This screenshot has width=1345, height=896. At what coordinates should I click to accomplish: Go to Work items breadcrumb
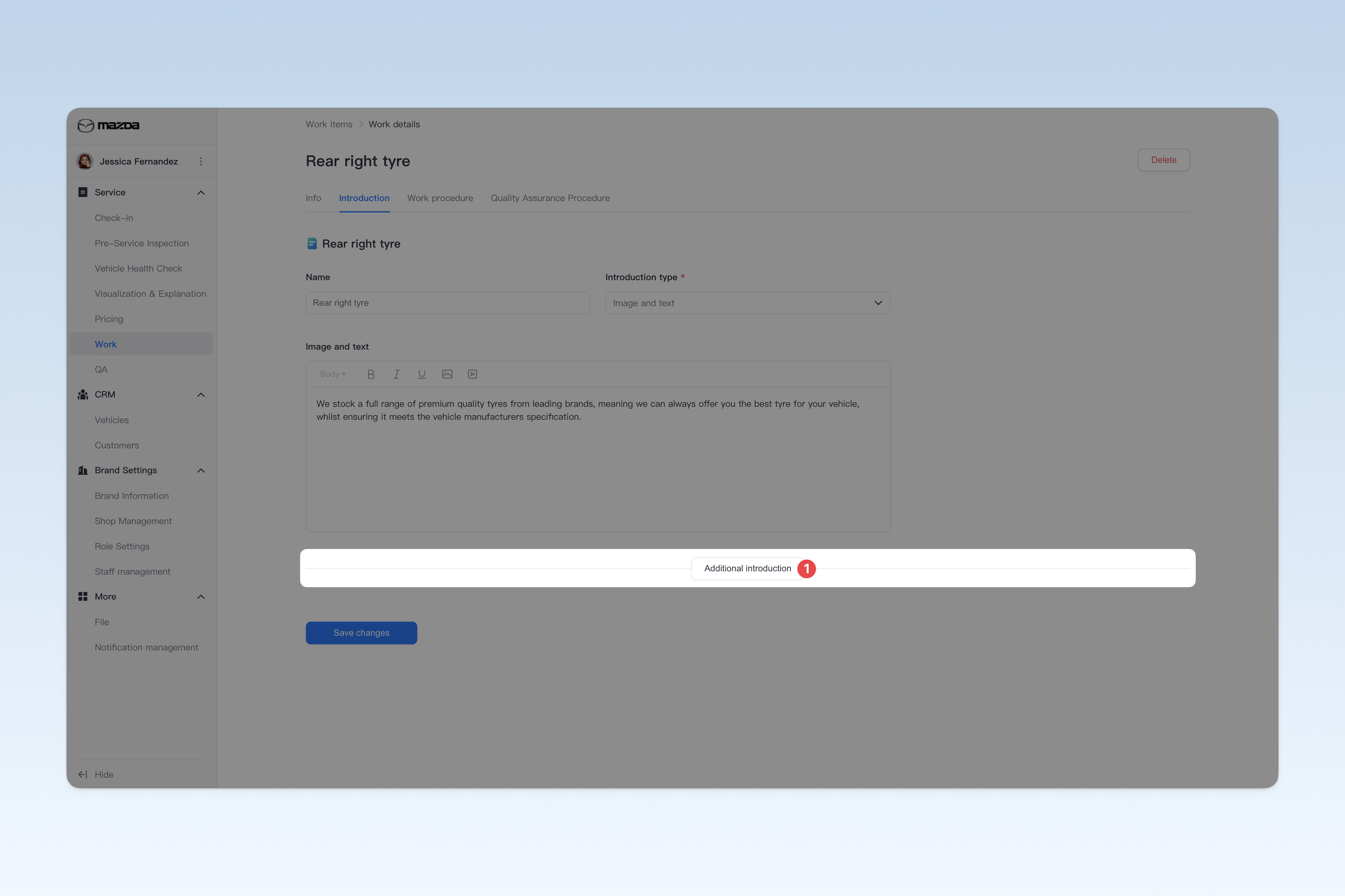pyautogui.click(x=329, y=125)
